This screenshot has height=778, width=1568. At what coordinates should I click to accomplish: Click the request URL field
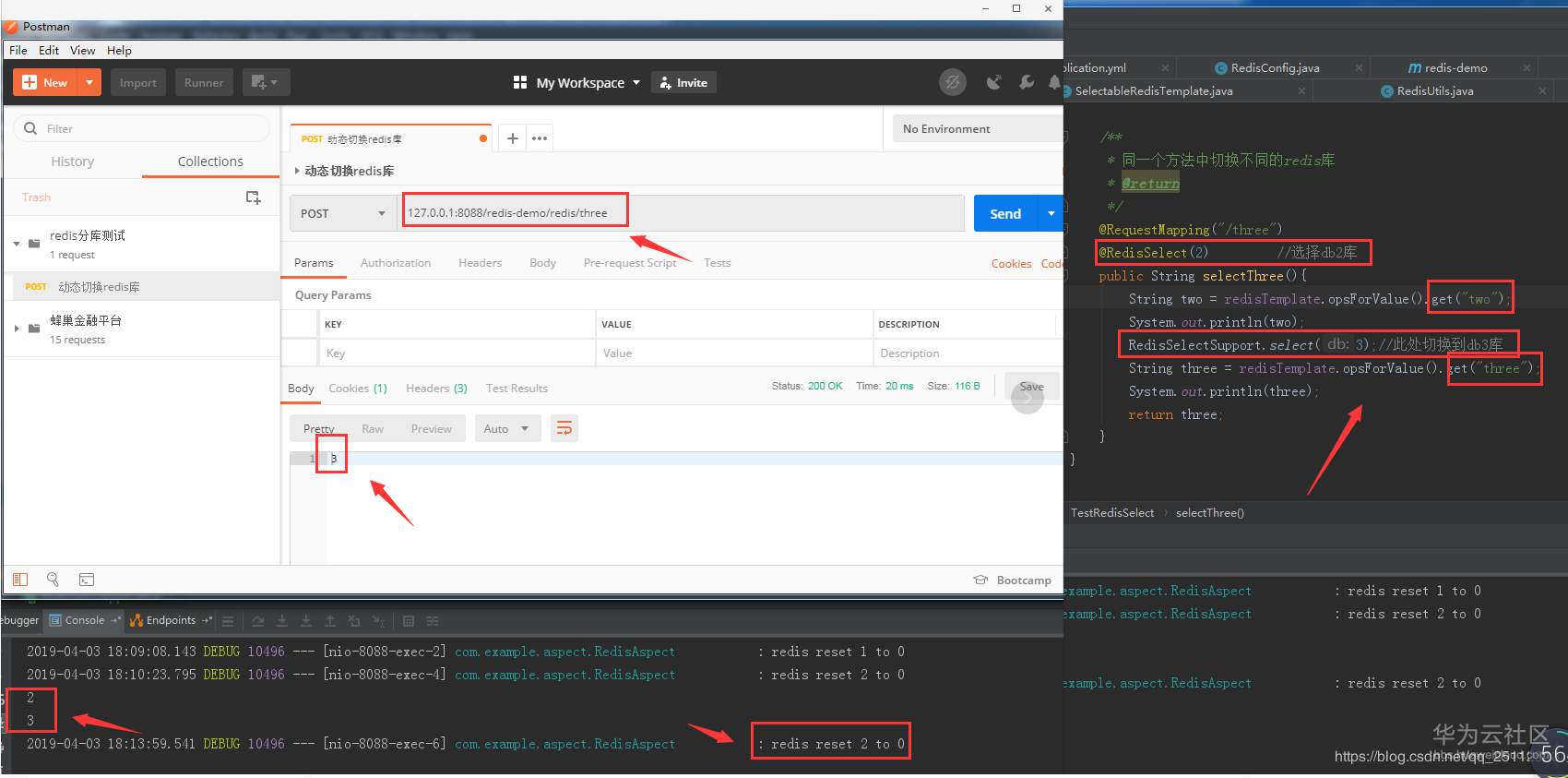tap(681, 213)
